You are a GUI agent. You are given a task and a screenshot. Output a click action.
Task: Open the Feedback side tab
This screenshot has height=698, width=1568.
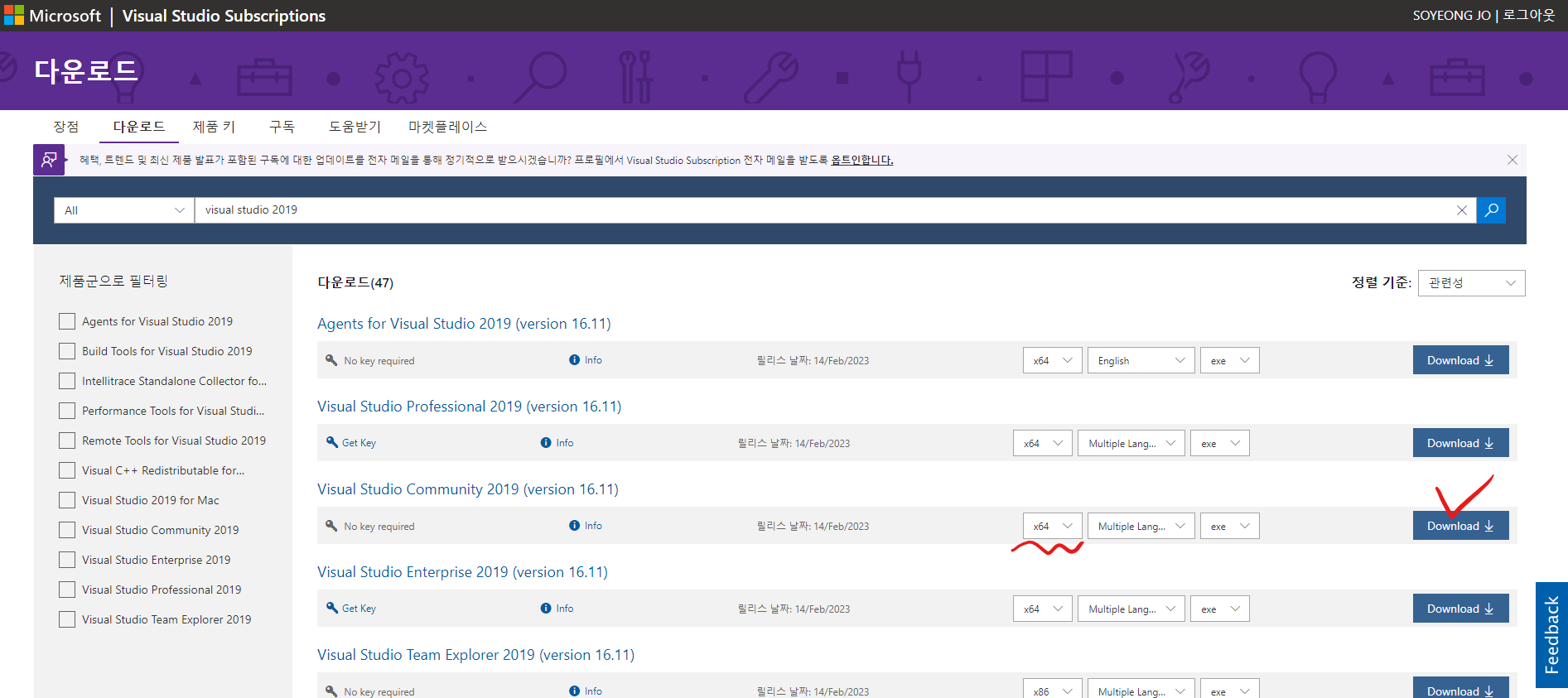click(1551, 635)
